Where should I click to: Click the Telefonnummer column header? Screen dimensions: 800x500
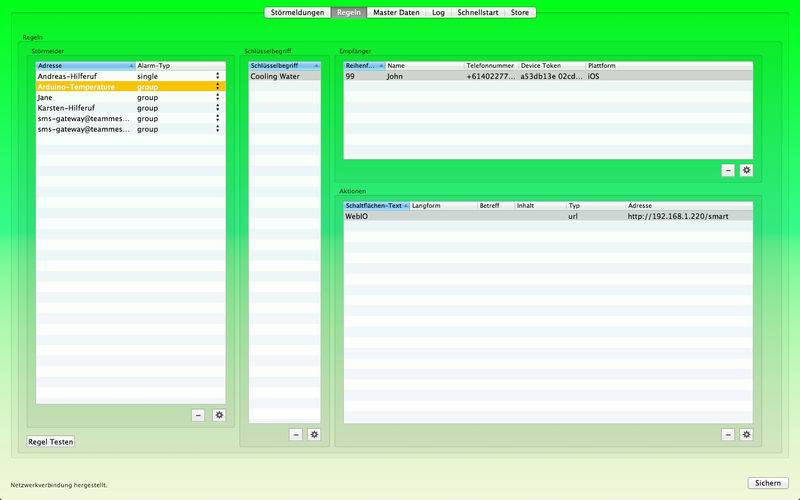[491, 66]
